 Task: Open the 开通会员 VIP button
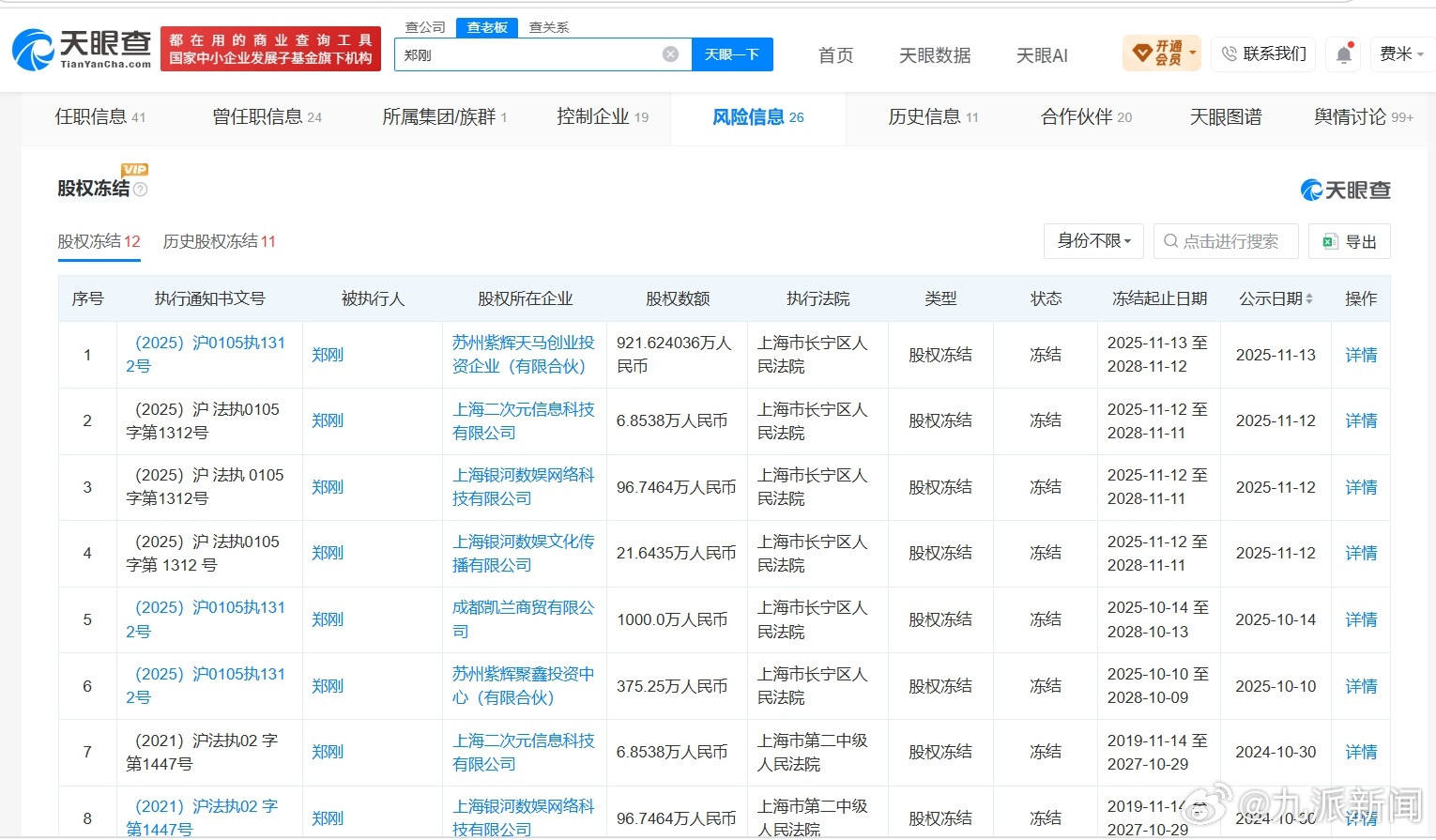[x=1161, y=53]
